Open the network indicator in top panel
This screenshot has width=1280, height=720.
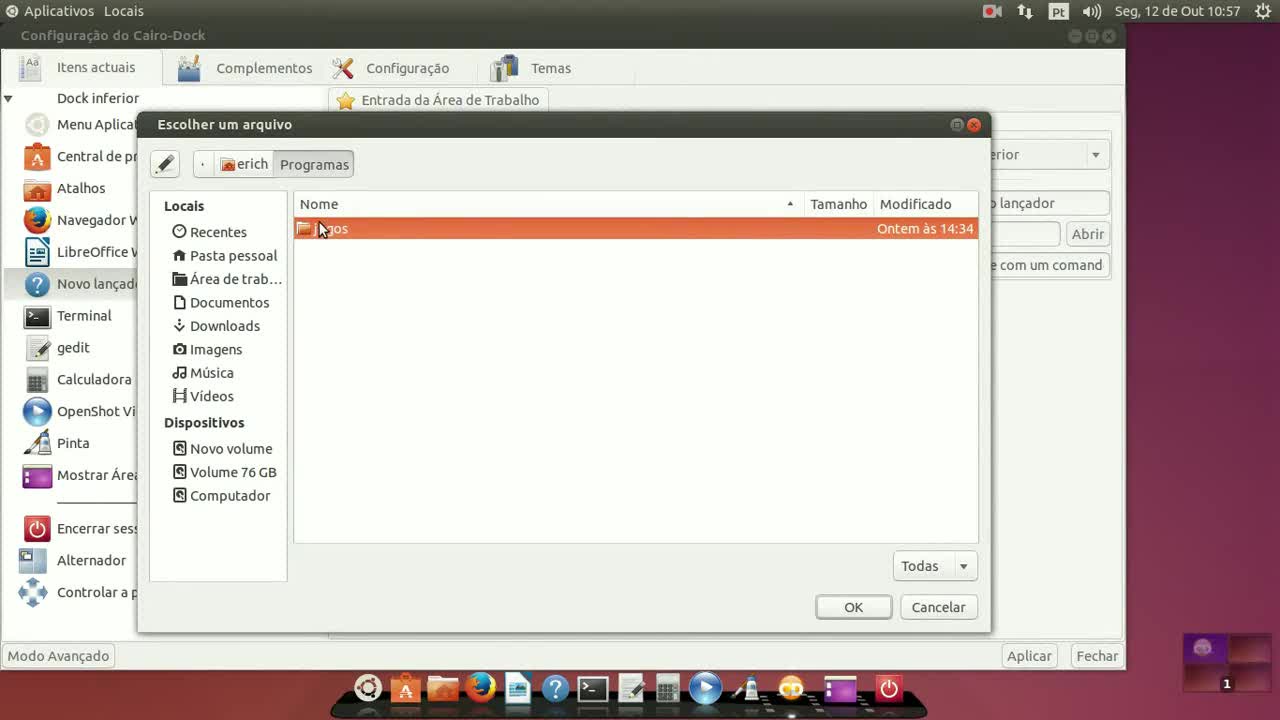1025,11
